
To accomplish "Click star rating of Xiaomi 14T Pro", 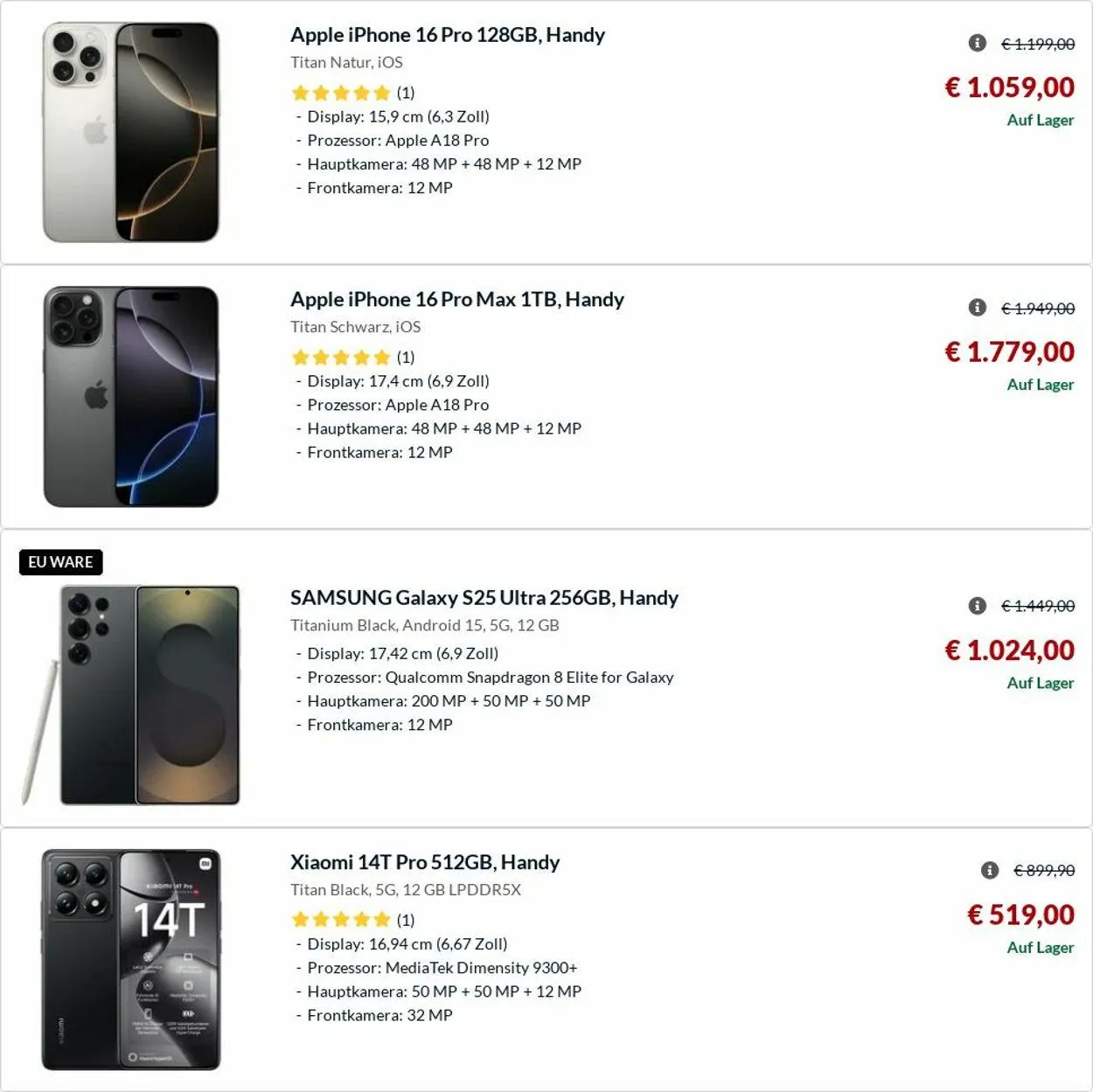I will (x=341, y=920).
